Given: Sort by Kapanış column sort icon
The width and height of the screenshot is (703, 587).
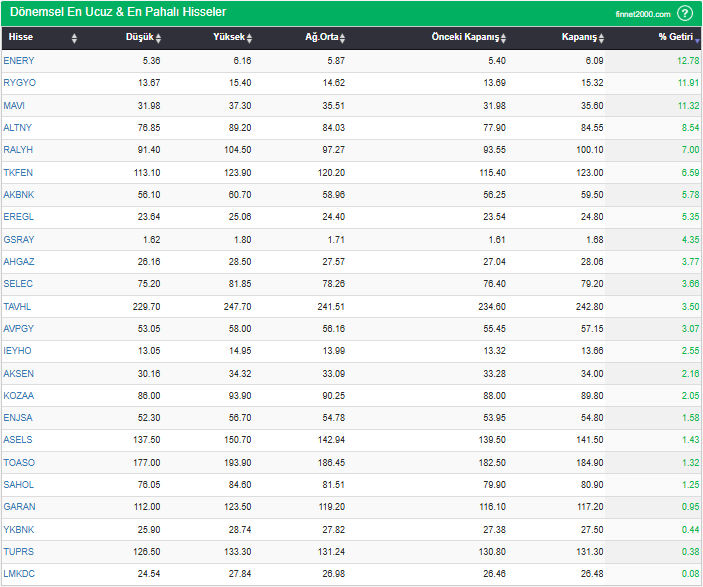Looking at the screenshot, I should coord(601,38).
